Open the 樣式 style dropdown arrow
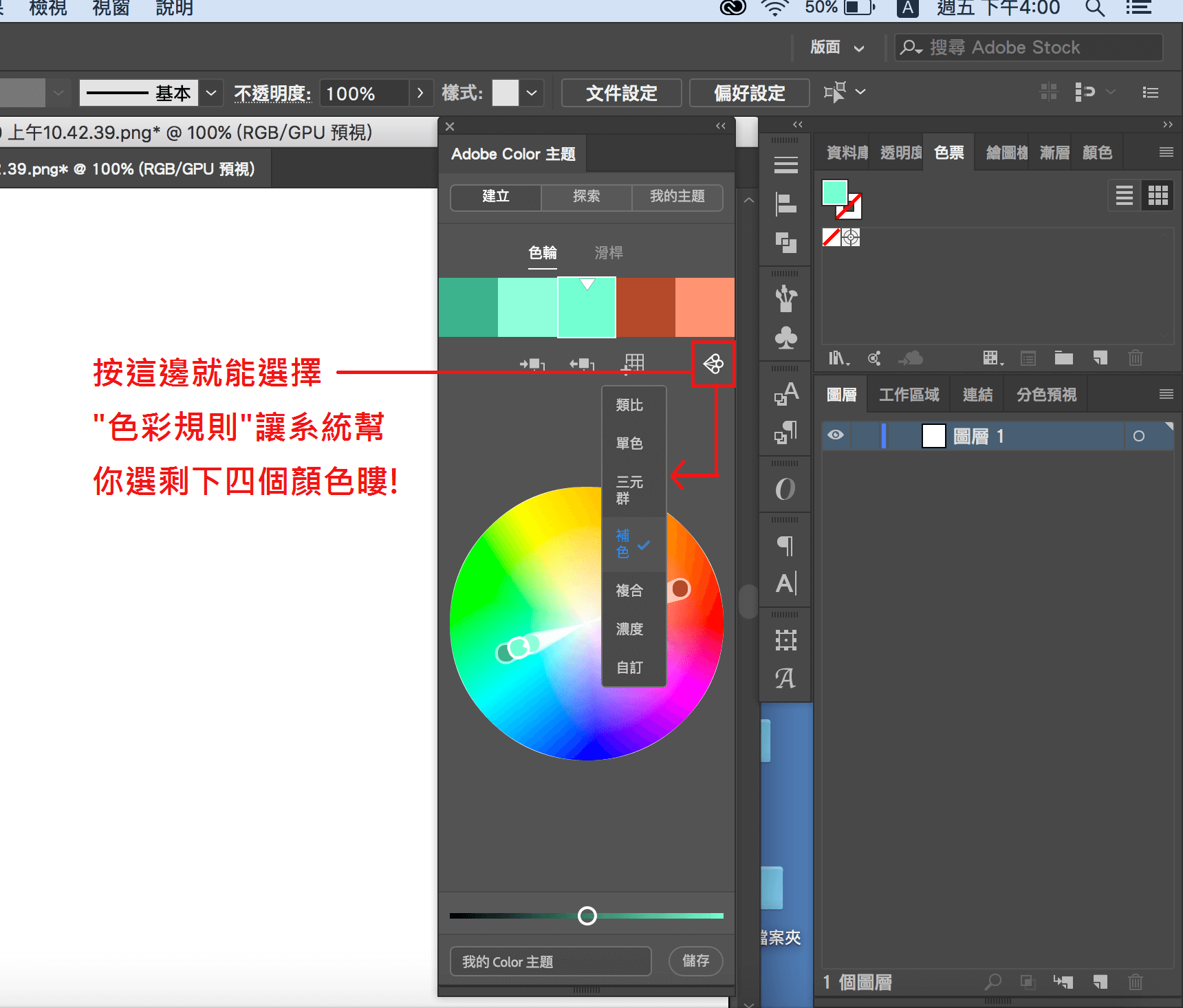 532,93
